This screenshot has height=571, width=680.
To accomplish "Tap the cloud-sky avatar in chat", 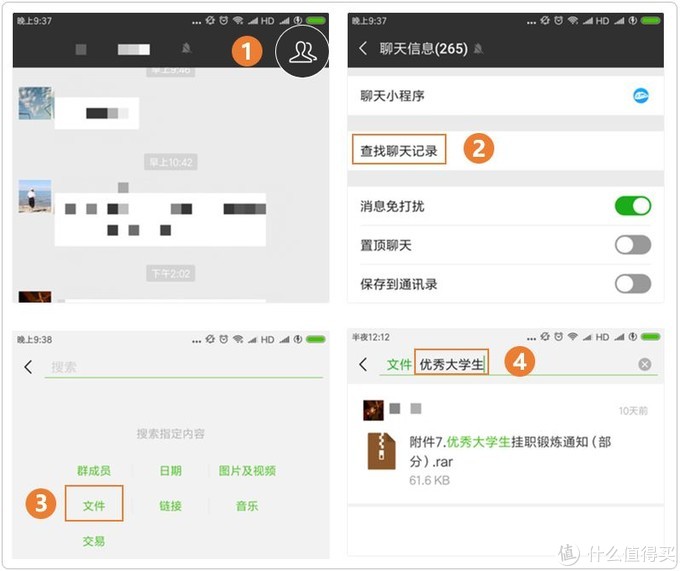I will click(35, 103).
